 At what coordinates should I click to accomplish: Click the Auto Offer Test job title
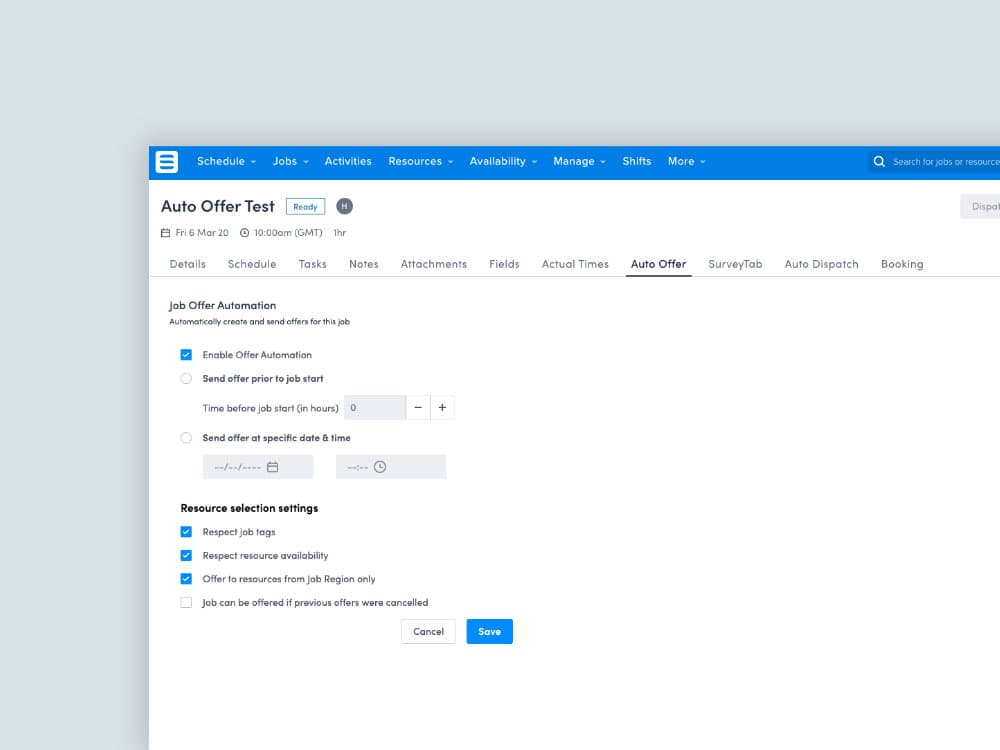(x=217, y=206)
